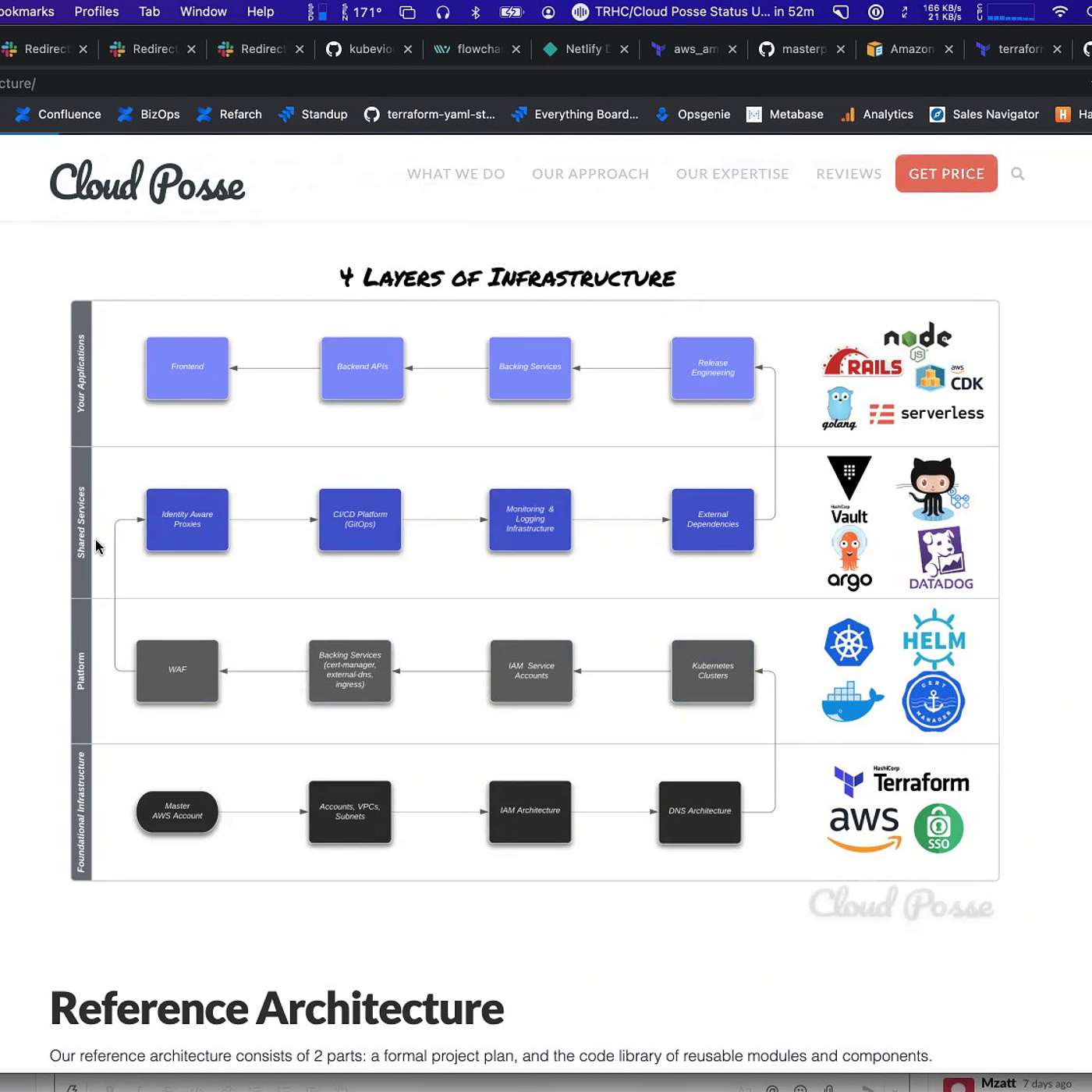1092x1092 pixels.
Task: Open the Opsgenie bookmark
Action: click(693, 115)
